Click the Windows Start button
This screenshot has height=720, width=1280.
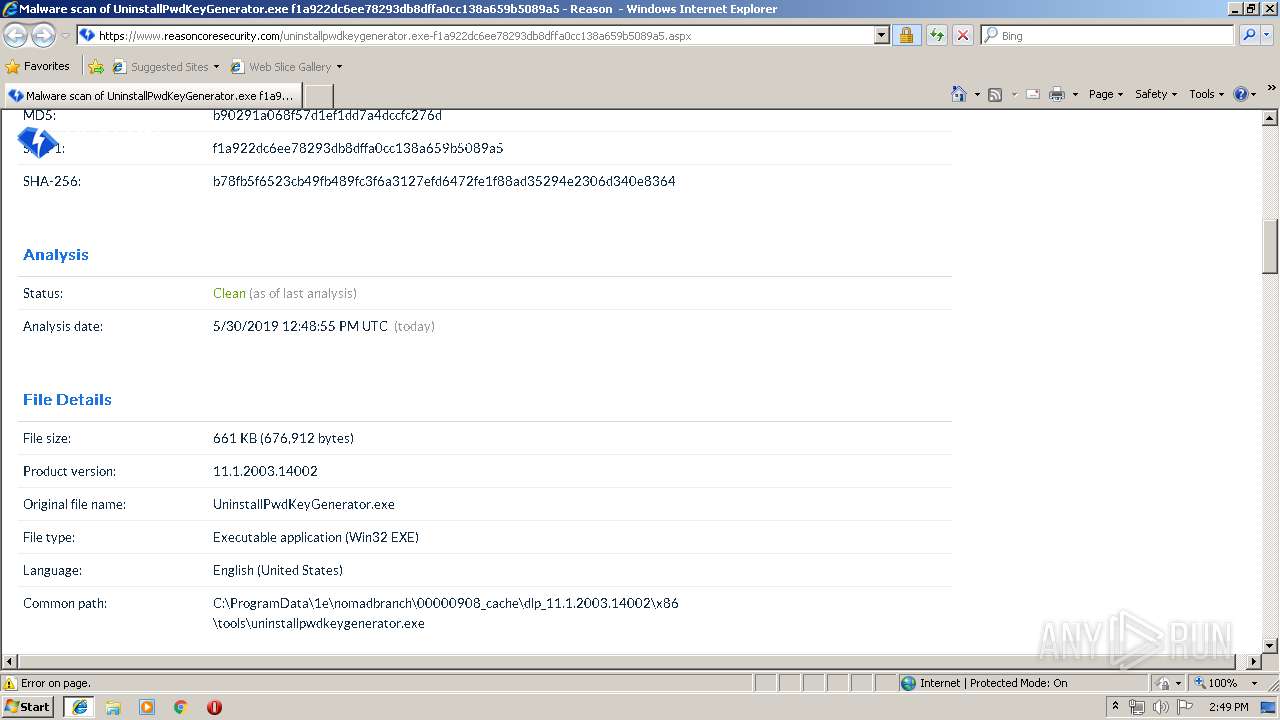click(28, 707)
